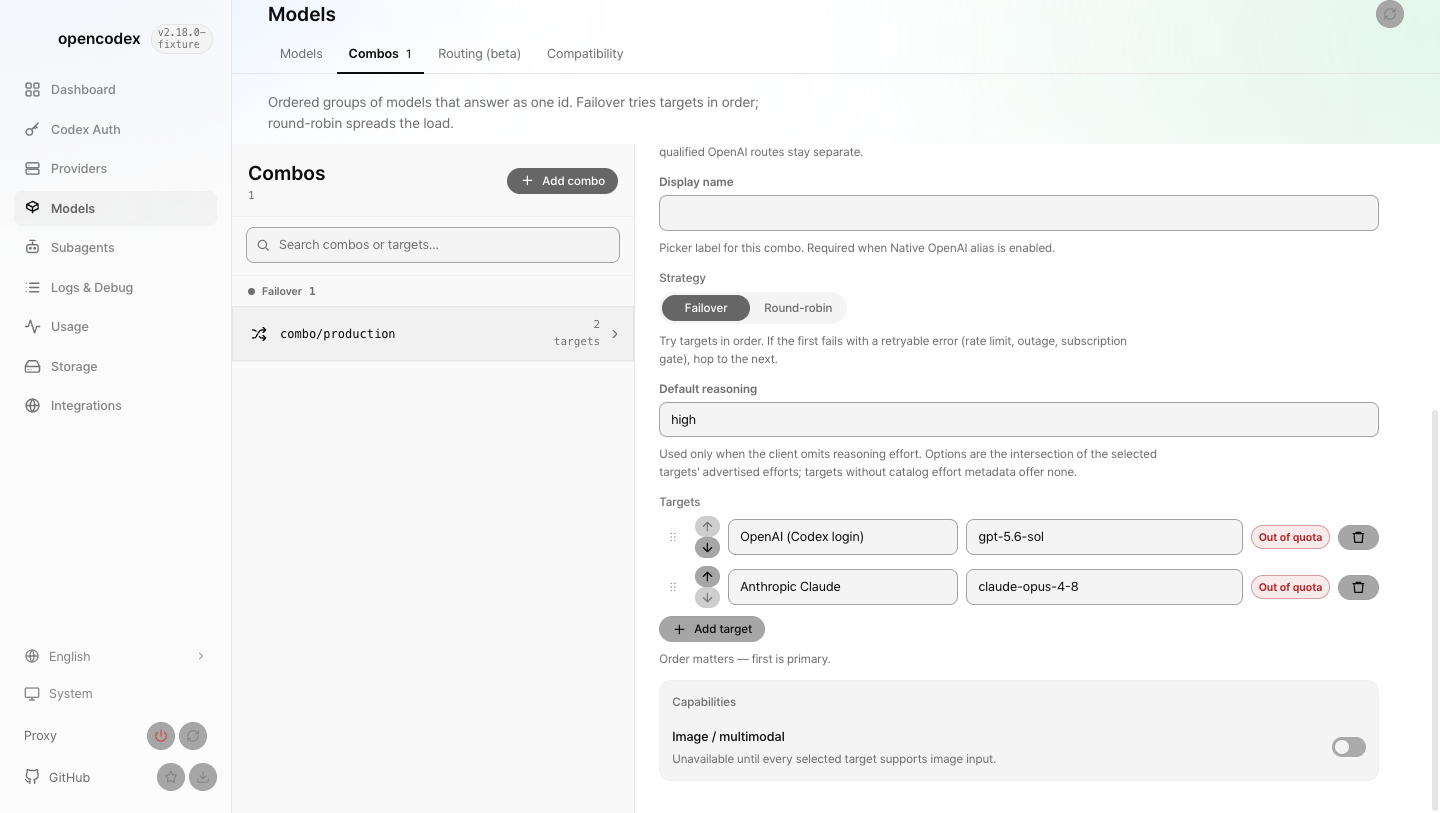Switch to the Compatibility tab
Image resolution: width=1440 pixels, height=813 pixels.
tap(585, 54)
